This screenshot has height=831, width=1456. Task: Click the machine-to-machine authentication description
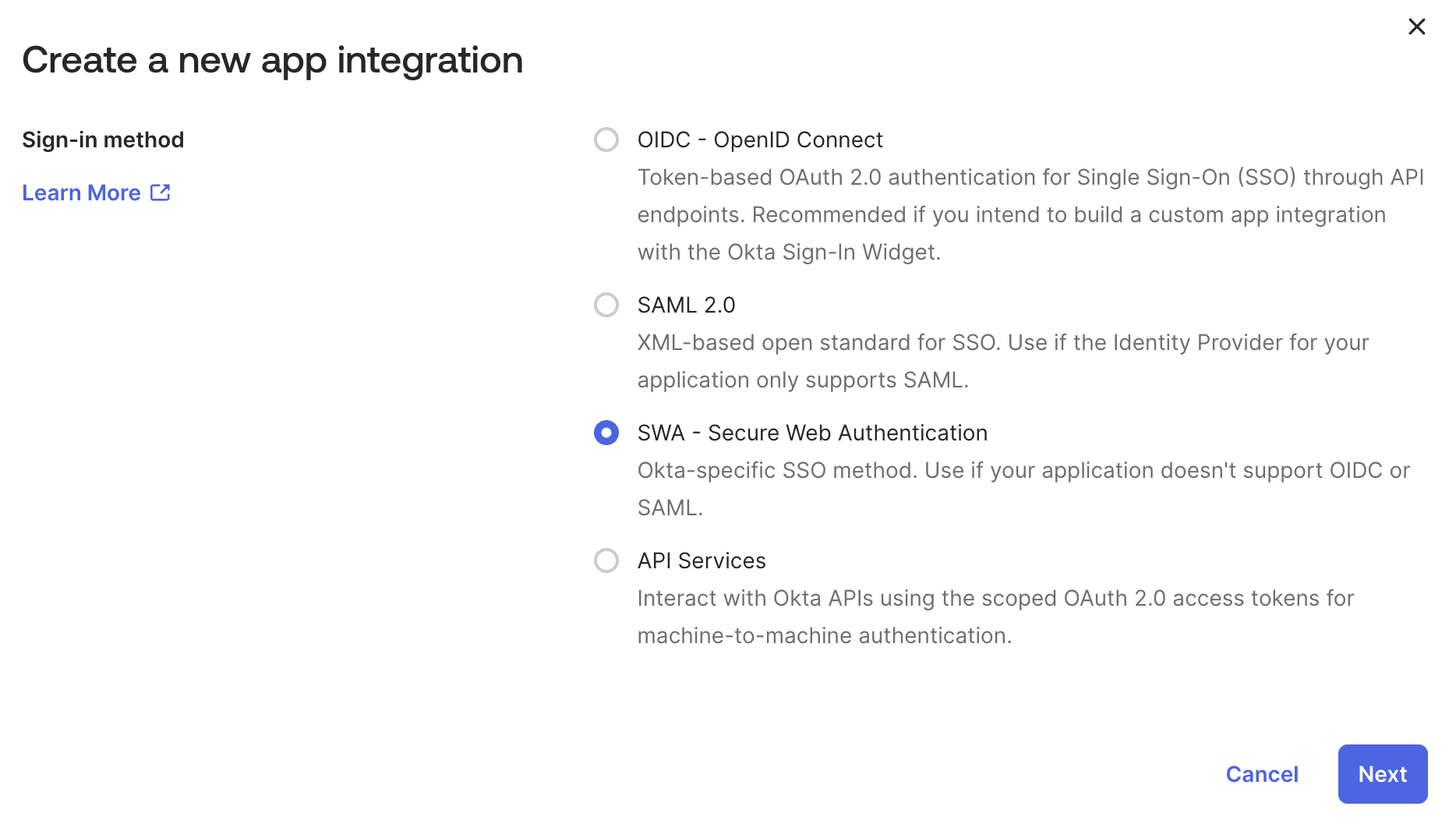point(824,636)
